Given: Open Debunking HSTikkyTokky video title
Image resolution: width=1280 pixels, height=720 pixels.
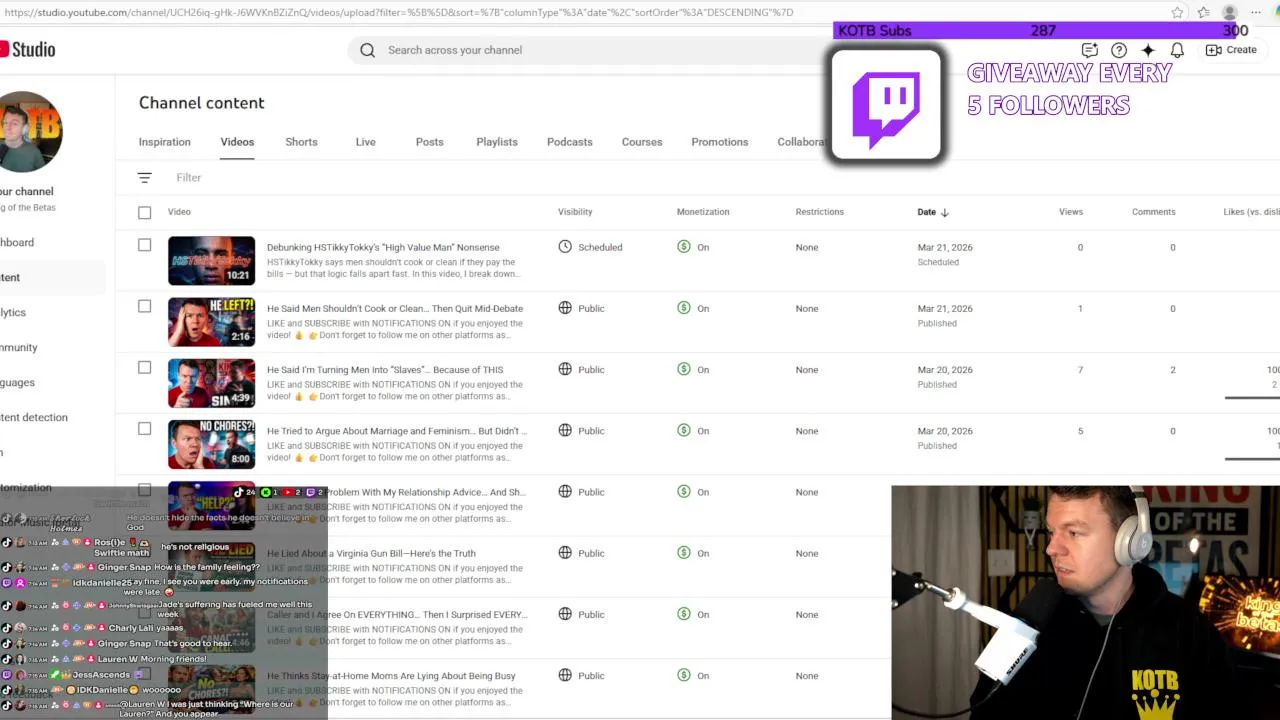Looking at the screenshot, I should click(x=383, y=247).
